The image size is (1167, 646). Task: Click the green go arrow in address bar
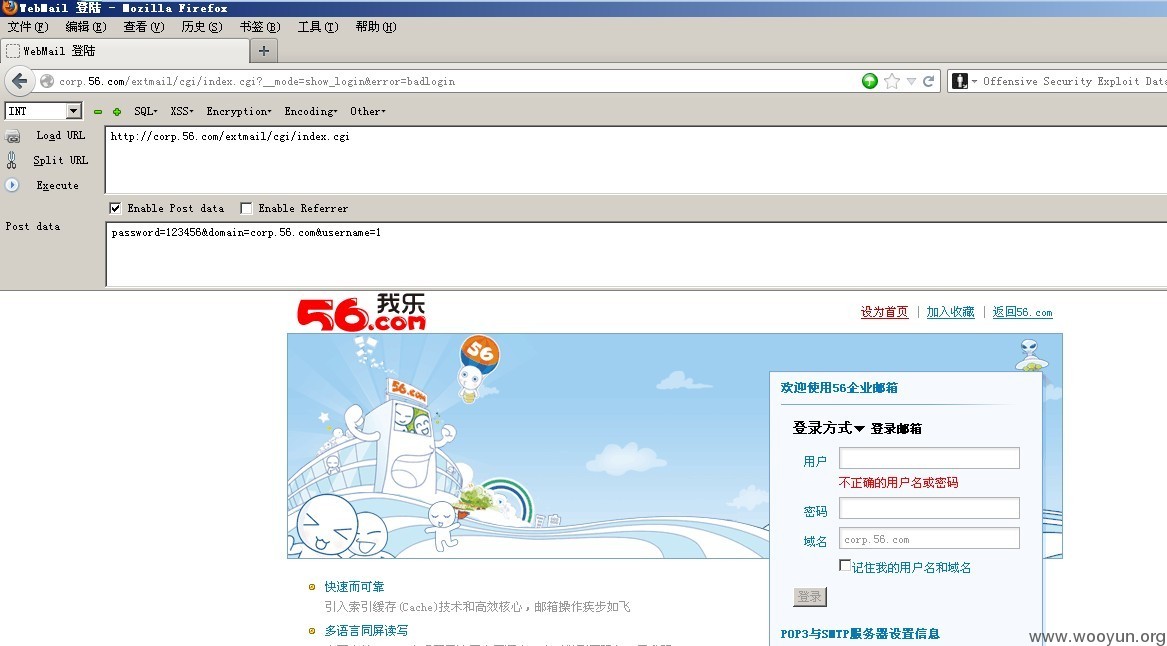869,81
